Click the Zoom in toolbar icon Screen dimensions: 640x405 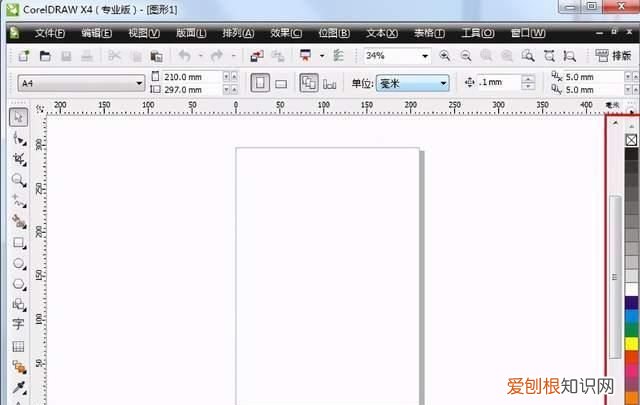pyautogui.click(x=445, y=57)
